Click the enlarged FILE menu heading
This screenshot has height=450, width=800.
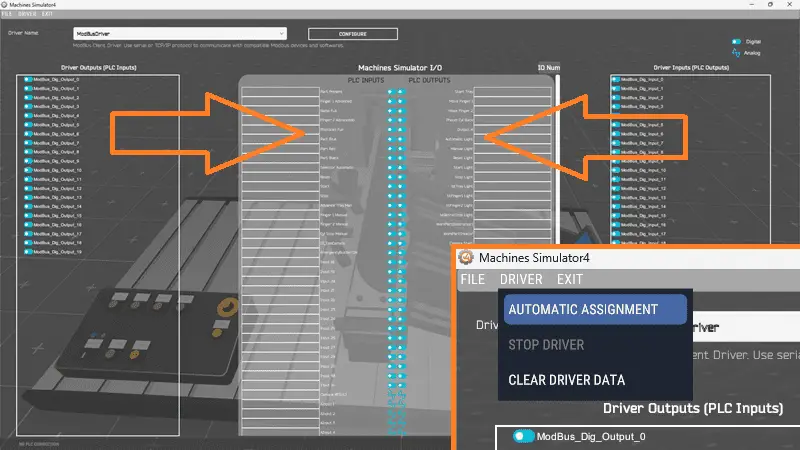[x=472, y=280]
